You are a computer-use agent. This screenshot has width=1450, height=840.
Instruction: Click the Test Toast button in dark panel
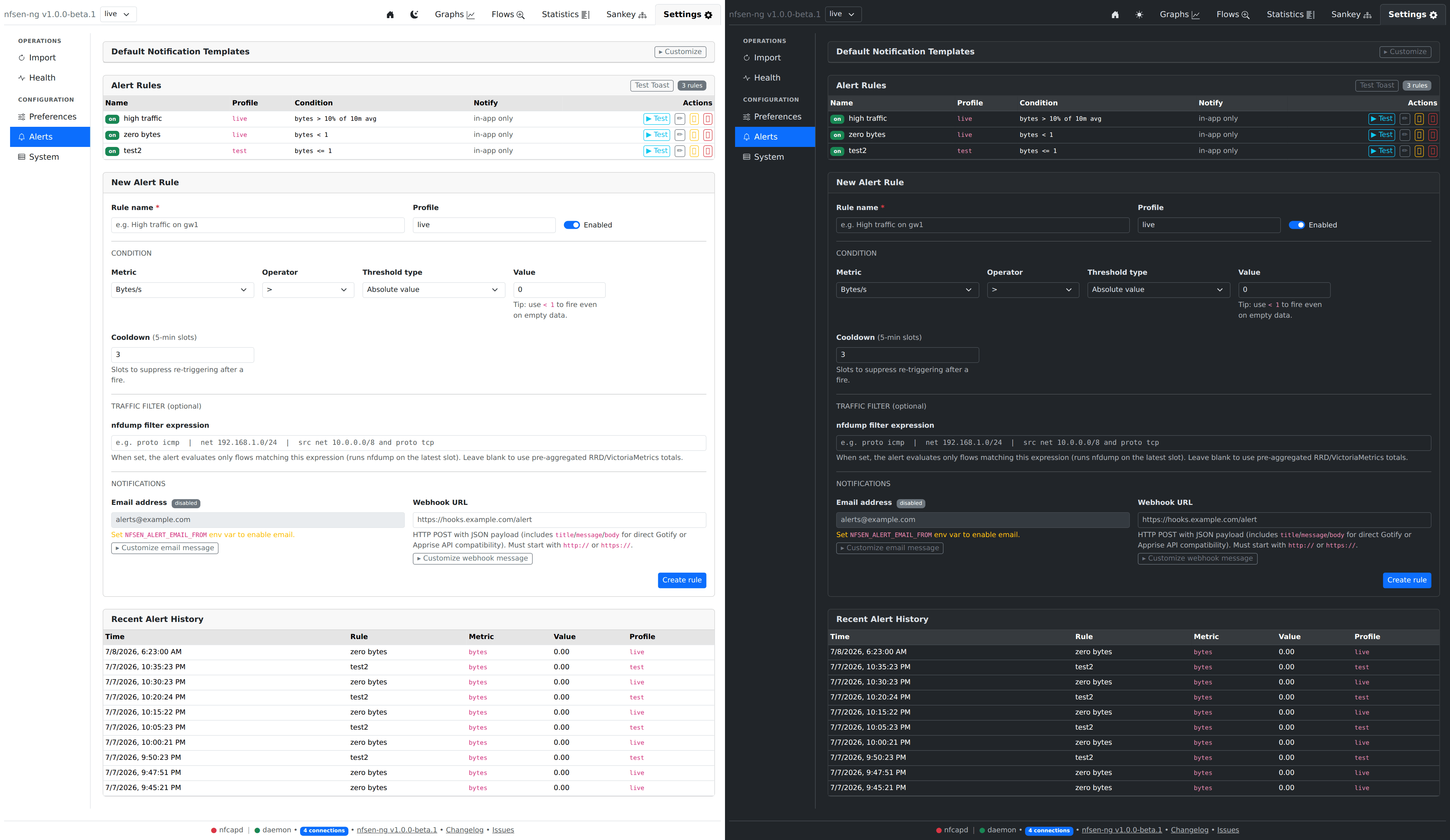coord(1377,86)
